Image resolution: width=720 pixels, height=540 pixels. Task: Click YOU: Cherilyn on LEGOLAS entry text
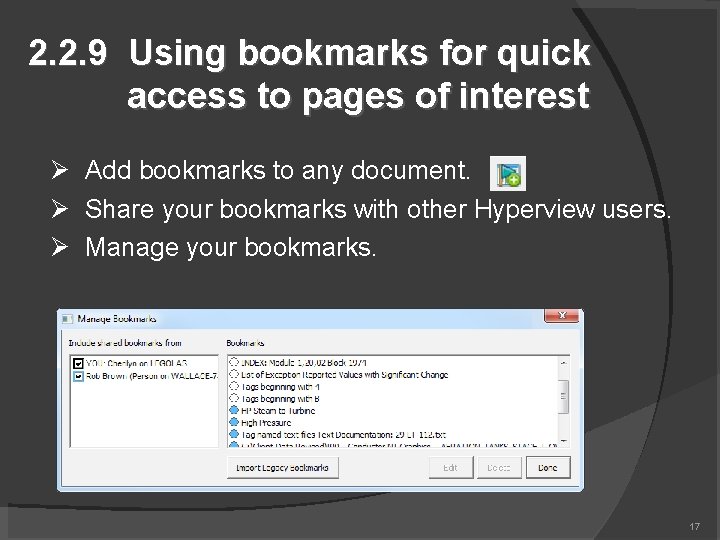point(136,363)
